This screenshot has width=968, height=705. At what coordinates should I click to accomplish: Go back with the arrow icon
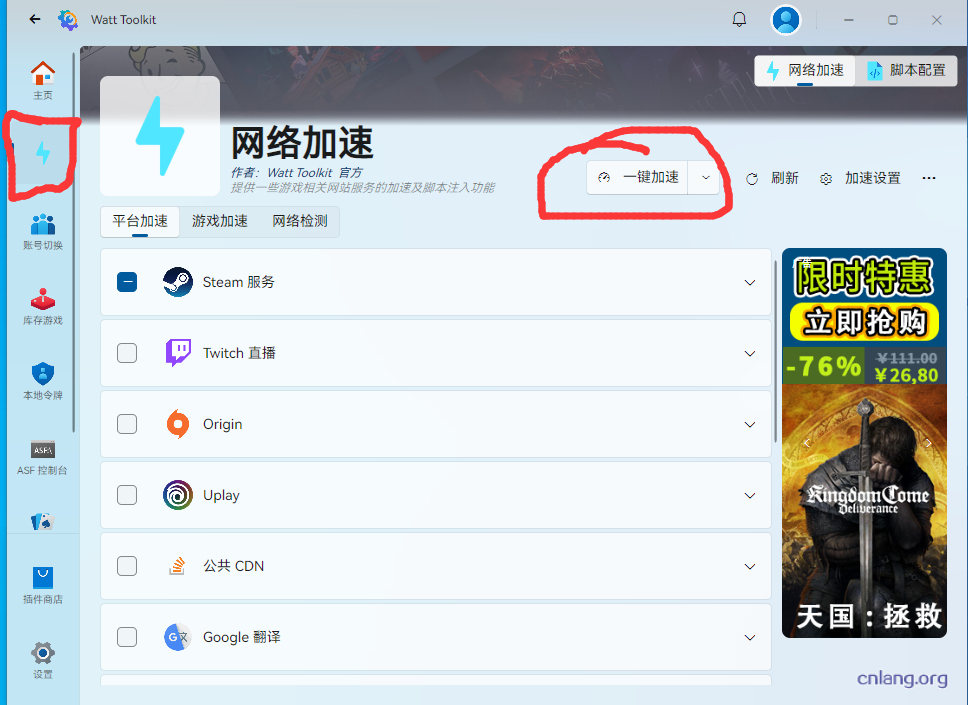35,19
